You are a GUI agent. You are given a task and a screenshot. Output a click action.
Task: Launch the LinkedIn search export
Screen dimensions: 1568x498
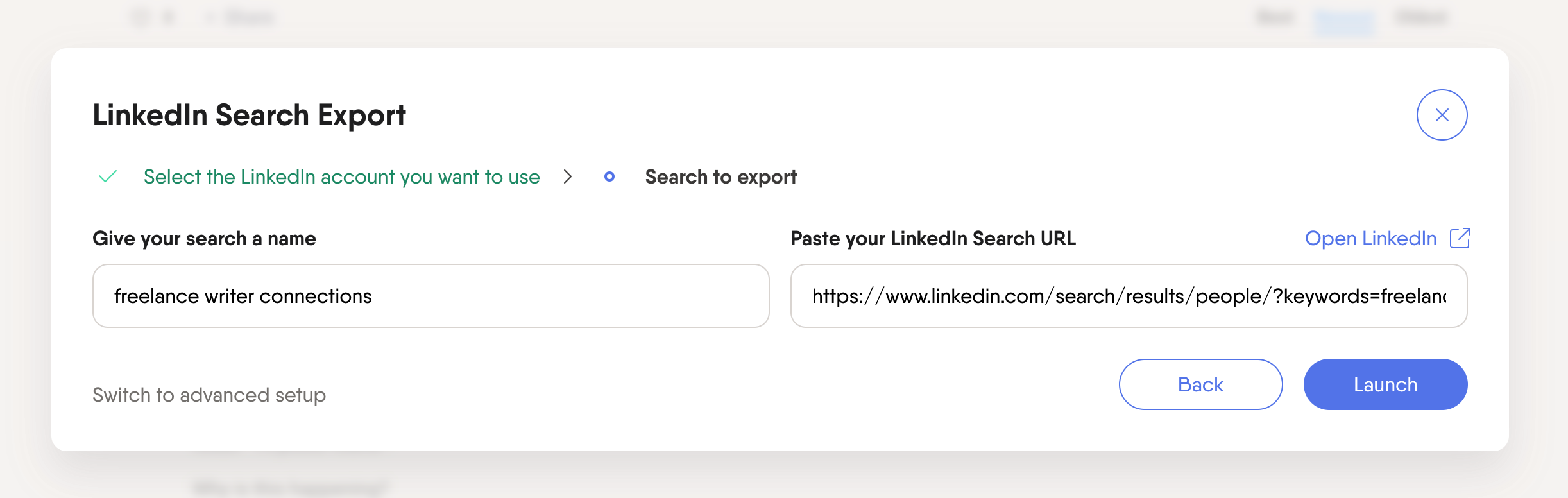click(1385, 384)
